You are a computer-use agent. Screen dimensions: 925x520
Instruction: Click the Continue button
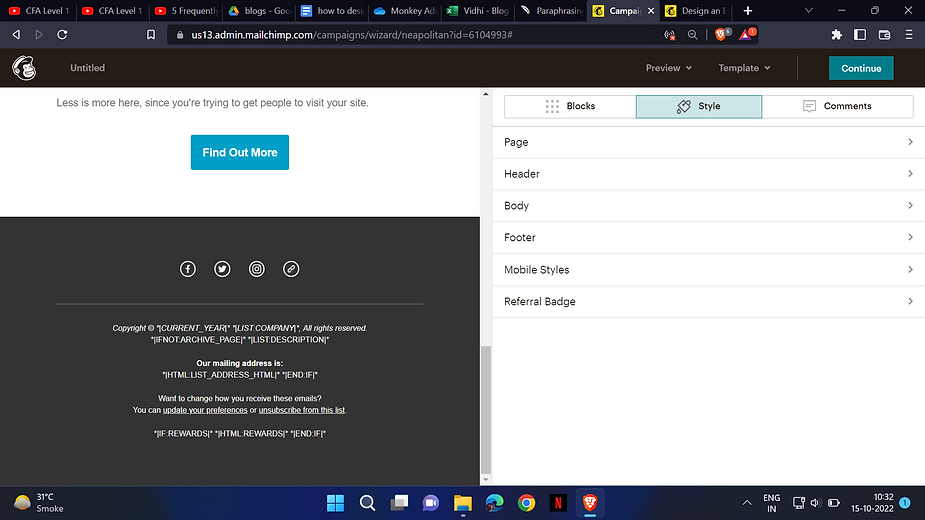861,68
